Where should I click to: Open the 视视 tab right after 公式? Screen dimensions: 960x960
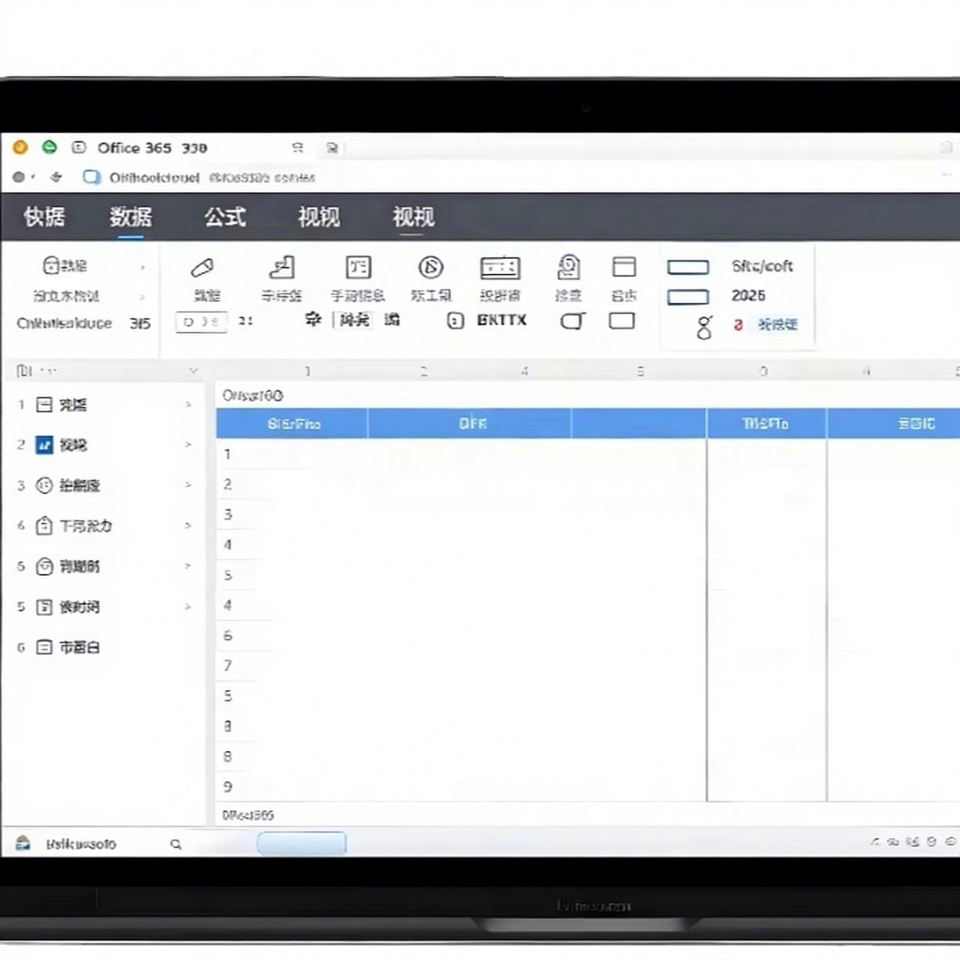[319, 217]
